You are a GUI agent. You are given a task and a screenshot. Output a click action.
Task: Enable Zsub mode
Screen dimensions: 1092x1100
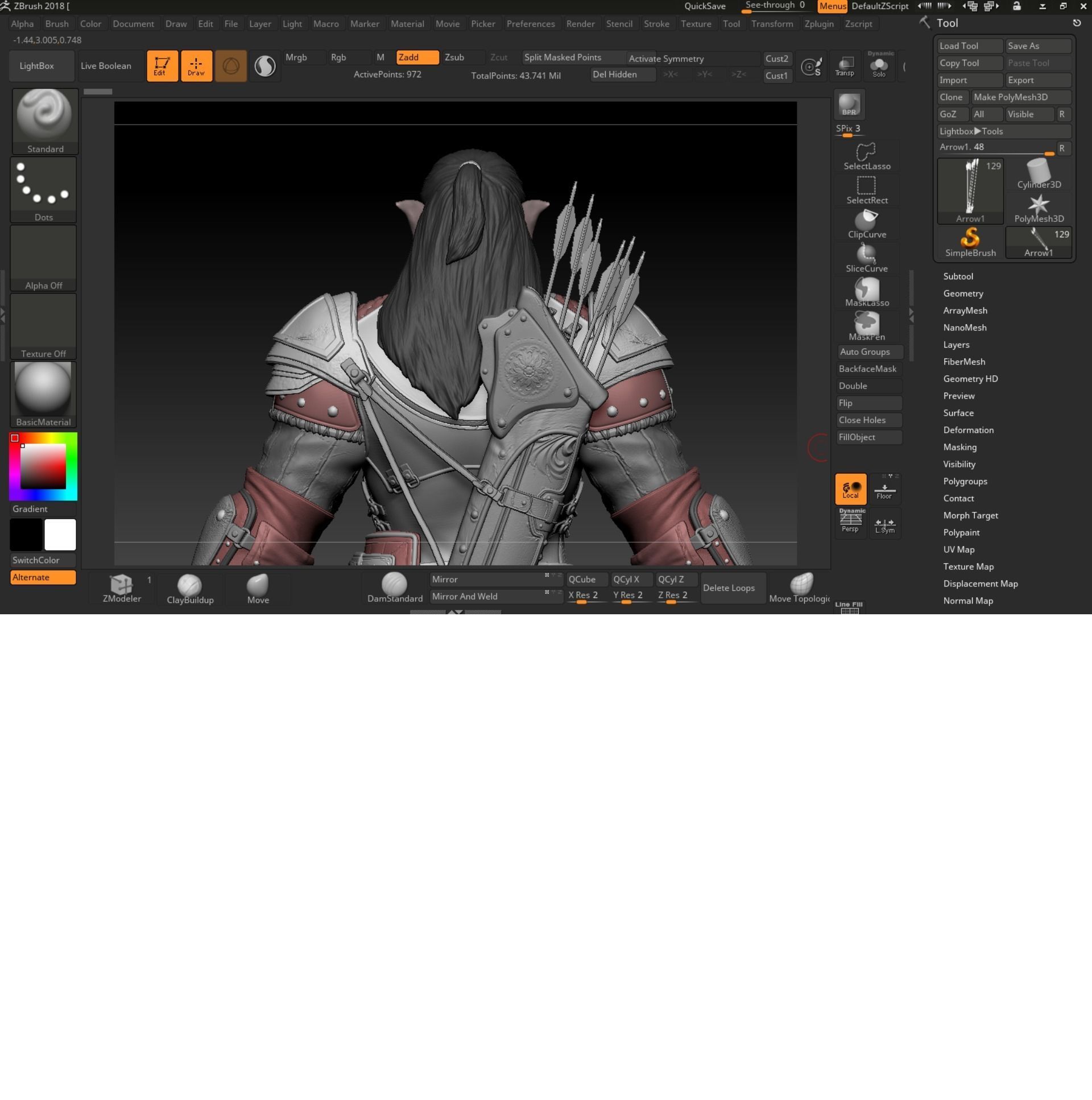point(463,57)
